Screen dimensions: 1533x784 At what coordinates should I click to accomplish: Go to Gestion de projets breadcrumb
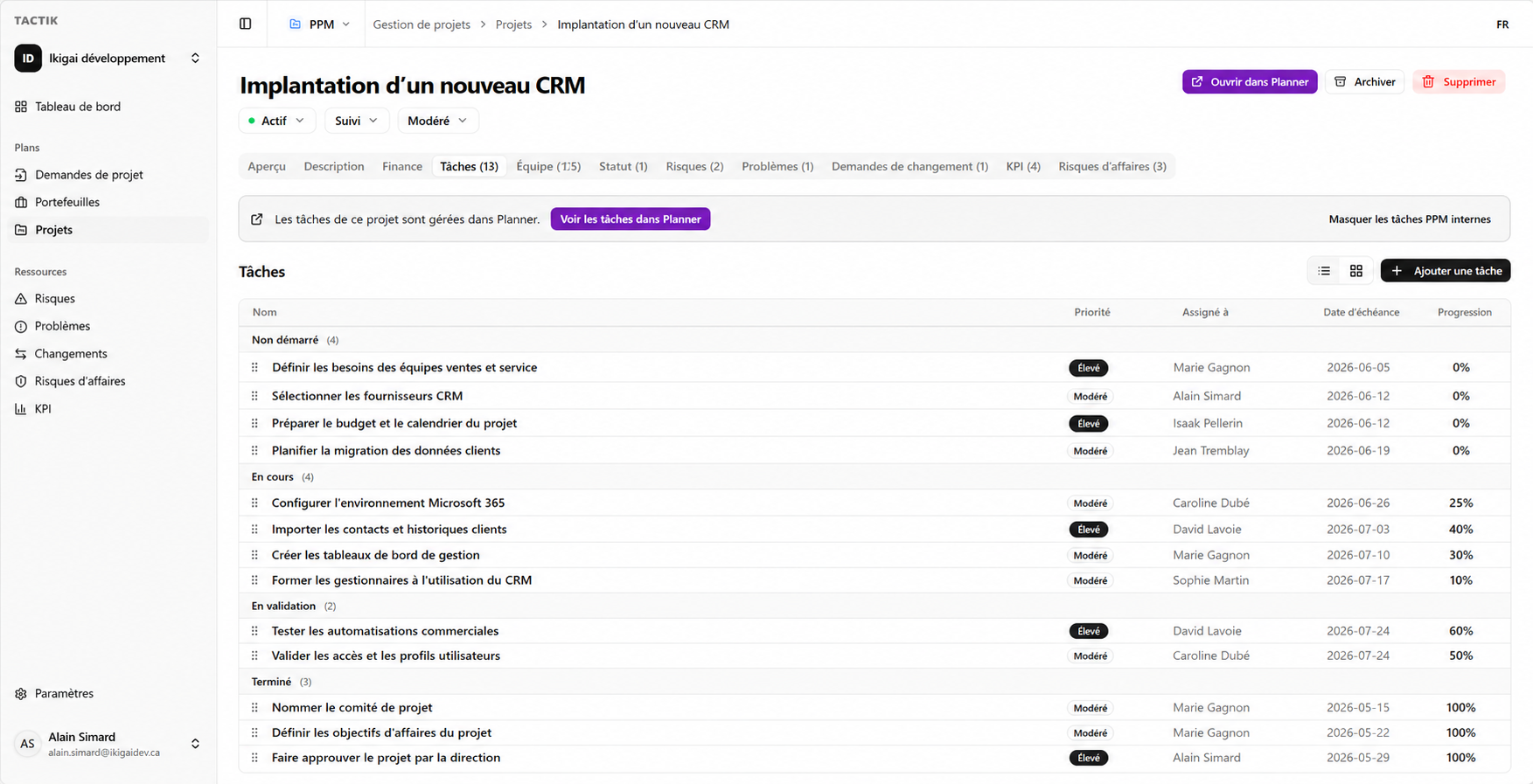[422, 24]
